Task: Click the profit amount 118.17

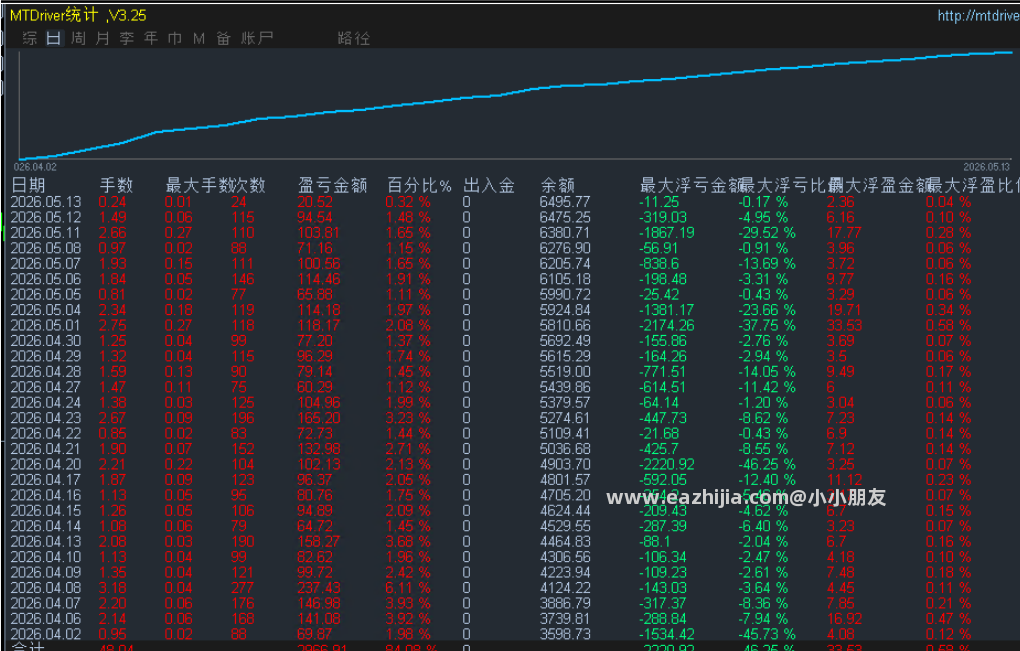Action: pos(319,326)
